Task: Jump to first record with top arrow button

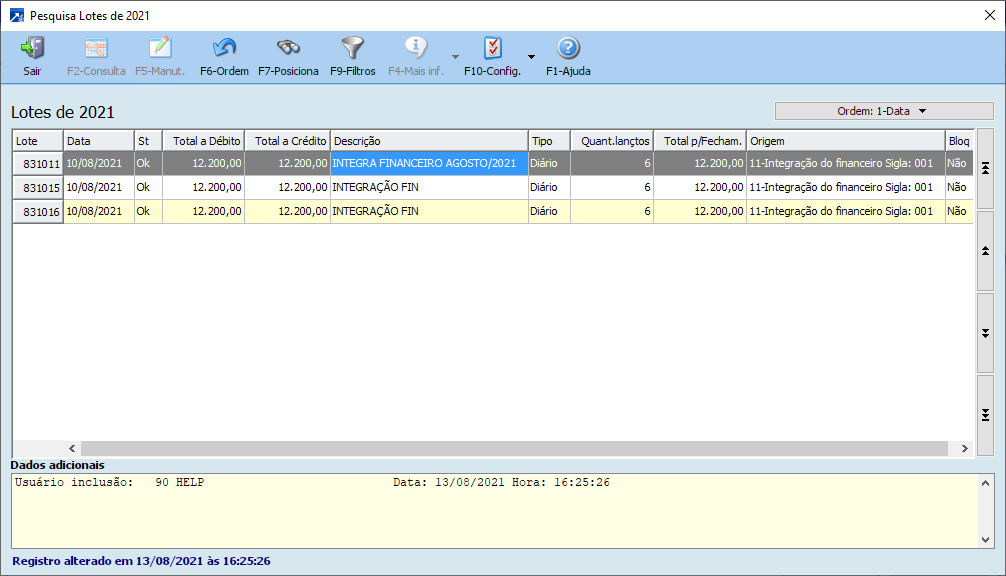Action: [x=985, y=168]
